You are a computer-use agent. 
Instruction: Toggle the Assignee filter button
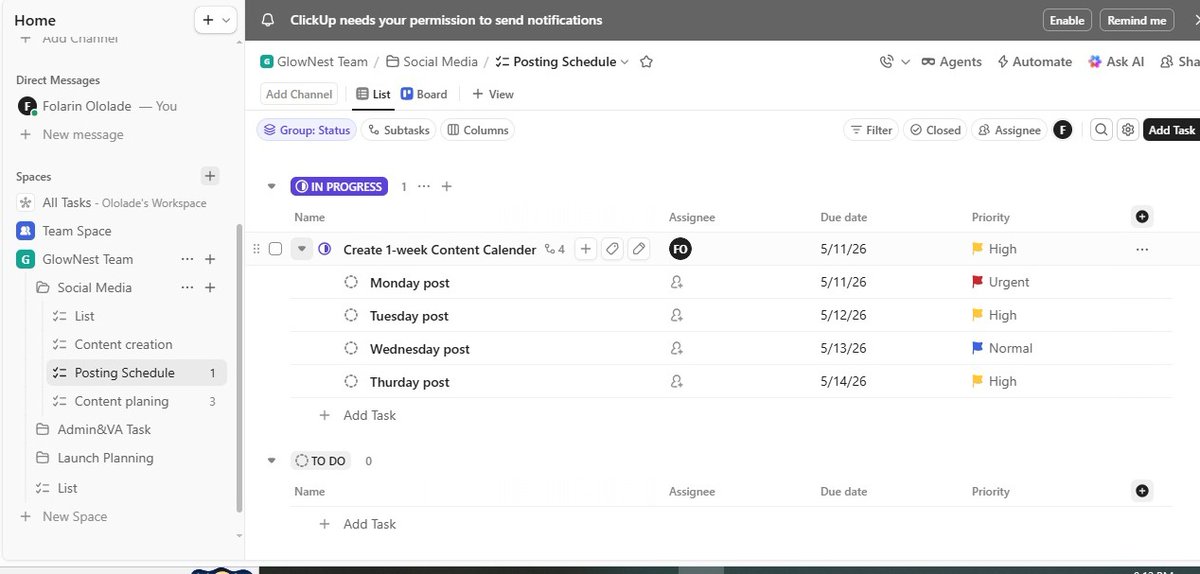[1009, 130]
